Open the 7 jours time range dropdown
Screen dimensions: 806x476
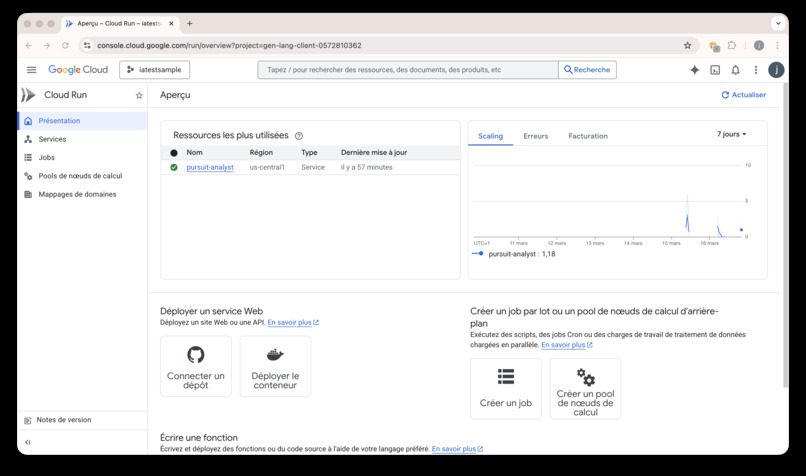point(731,134)
